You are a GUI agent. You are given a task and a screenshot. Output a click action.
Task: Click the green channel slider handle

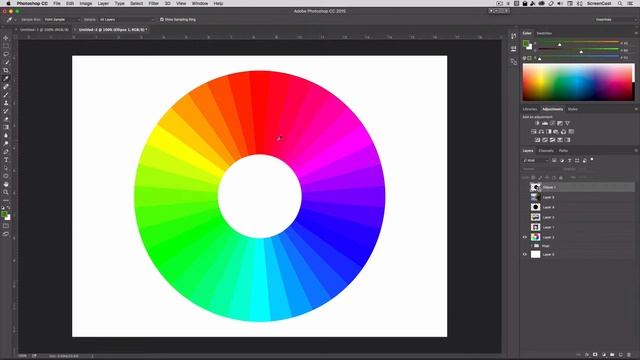[x=581, y=52]
